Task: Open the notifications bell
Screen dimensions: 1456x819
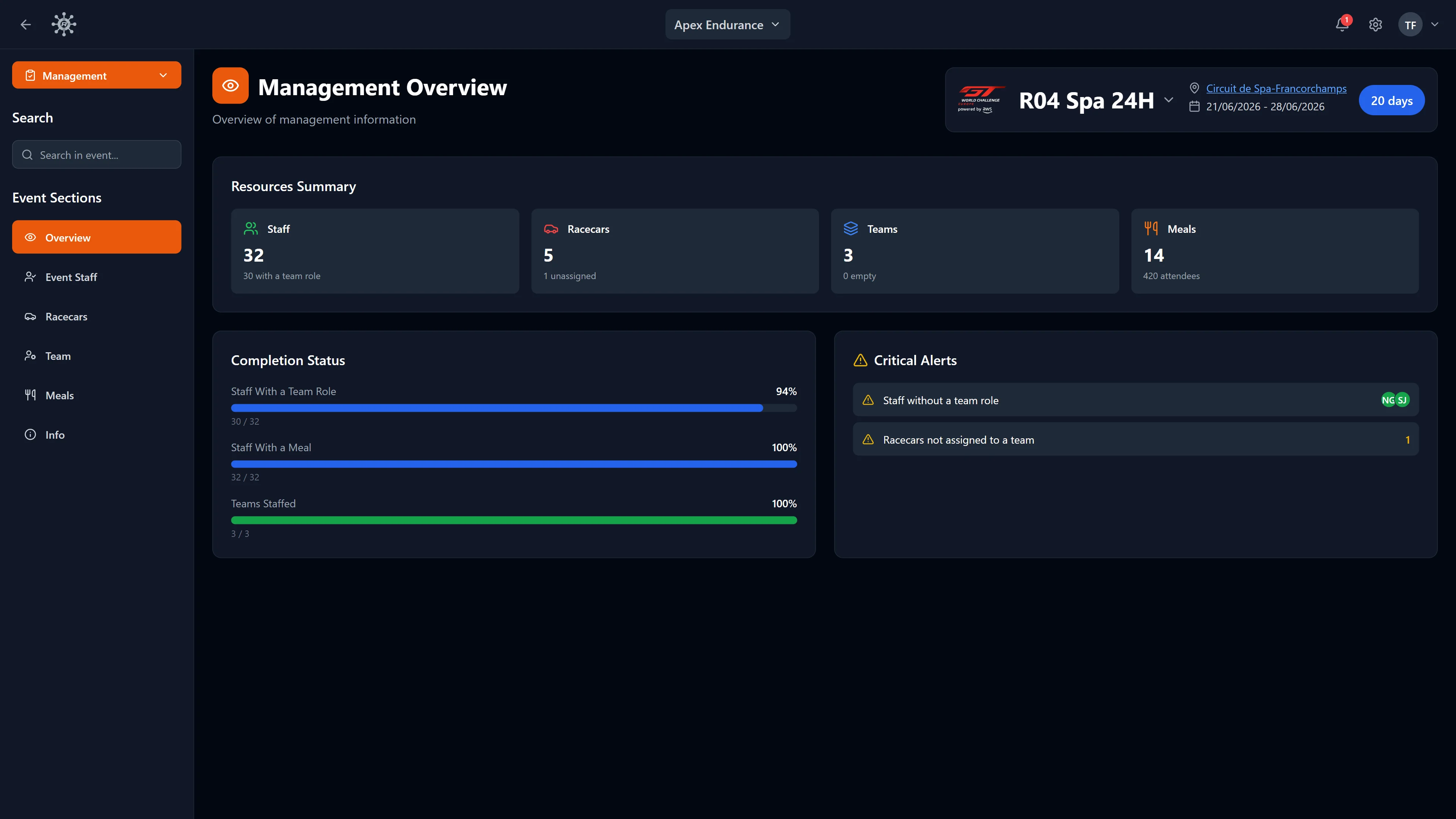Action: [1342, 24]
